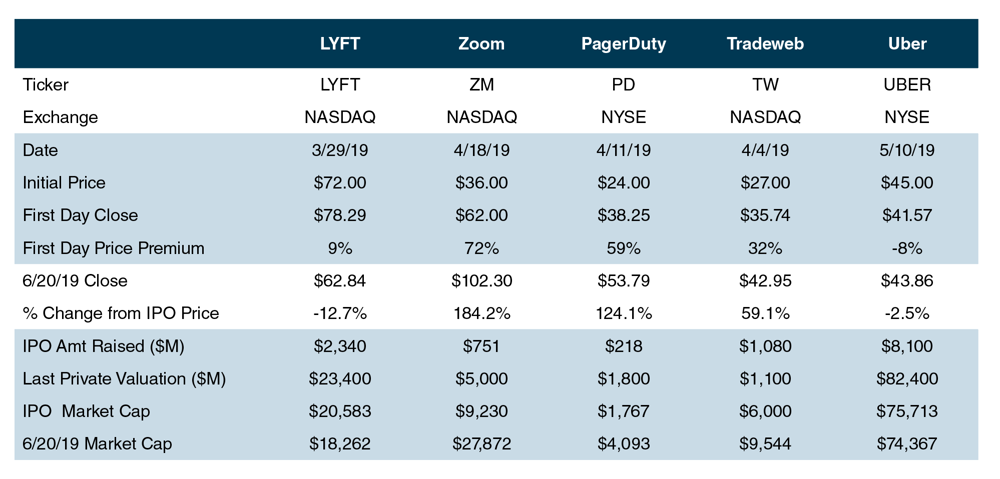Screen dimensions: 1000x479
Task: Click Zoom's 6/20/19 close of $102.30
Action: [481, 281]
